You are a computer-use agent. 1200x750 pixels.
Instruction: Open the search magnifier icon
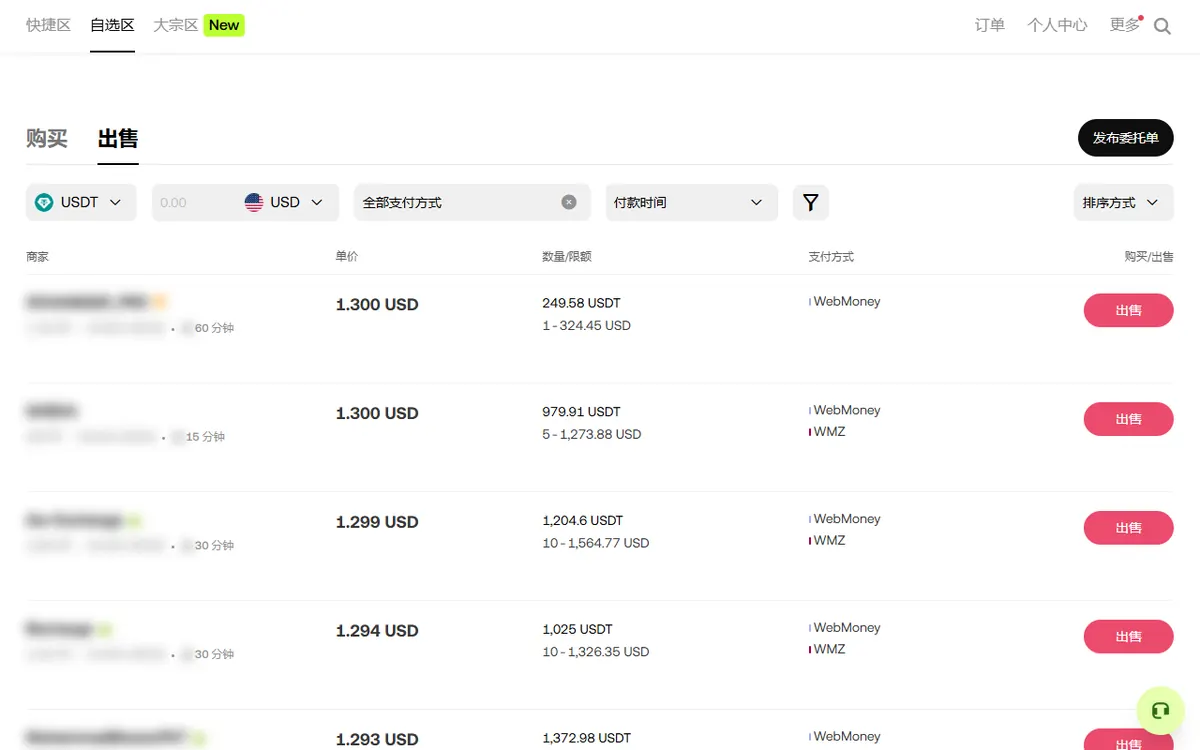click(x=1162, y=27)
